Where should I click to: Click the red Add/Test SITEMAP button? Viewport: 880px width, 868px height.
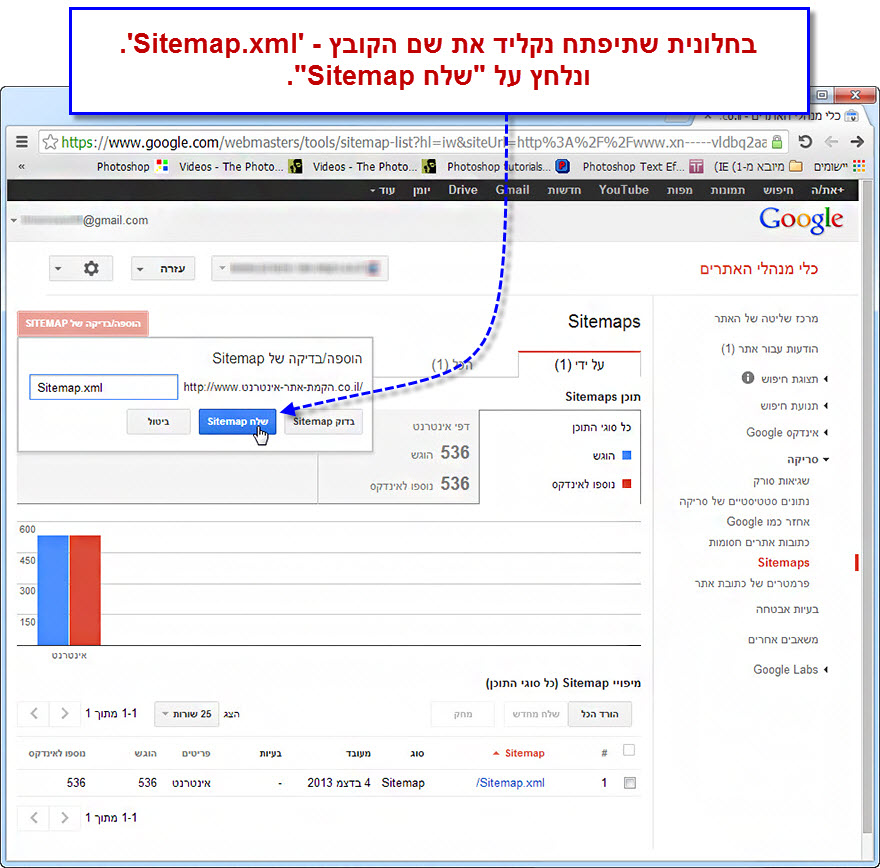82,323
